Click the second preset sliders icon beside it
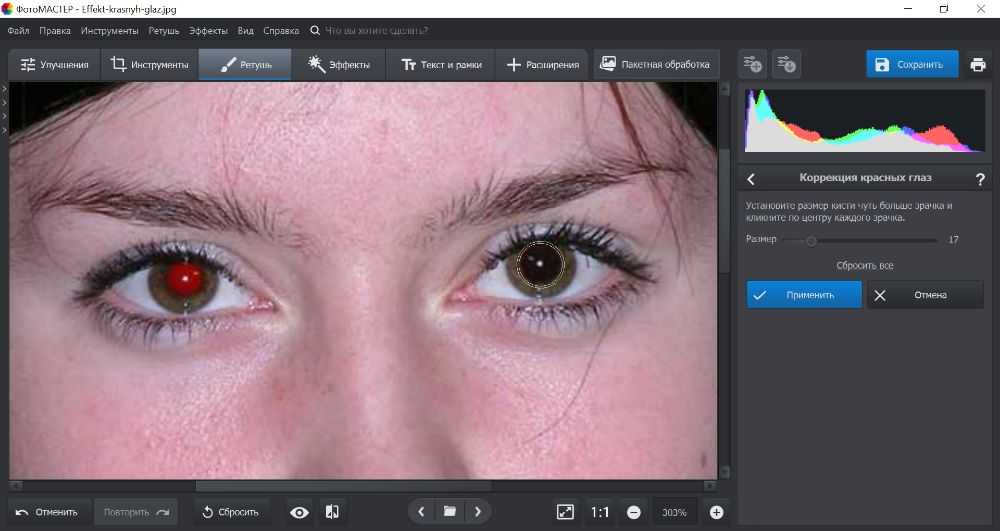Viewport: 1000px width, 531px height. [785, 65]
